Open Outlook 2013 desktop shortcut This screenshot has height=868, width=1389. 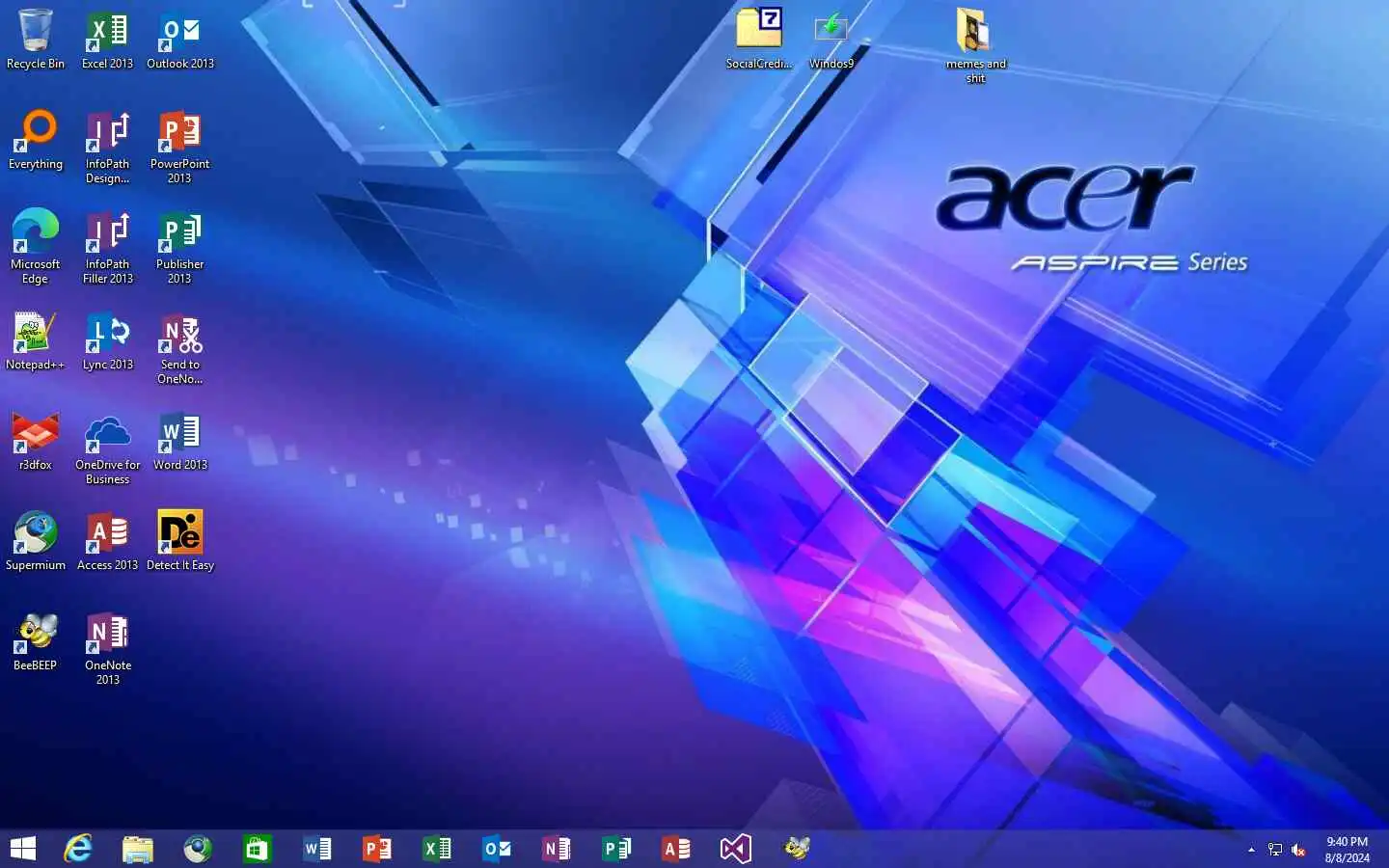point(180,39)
